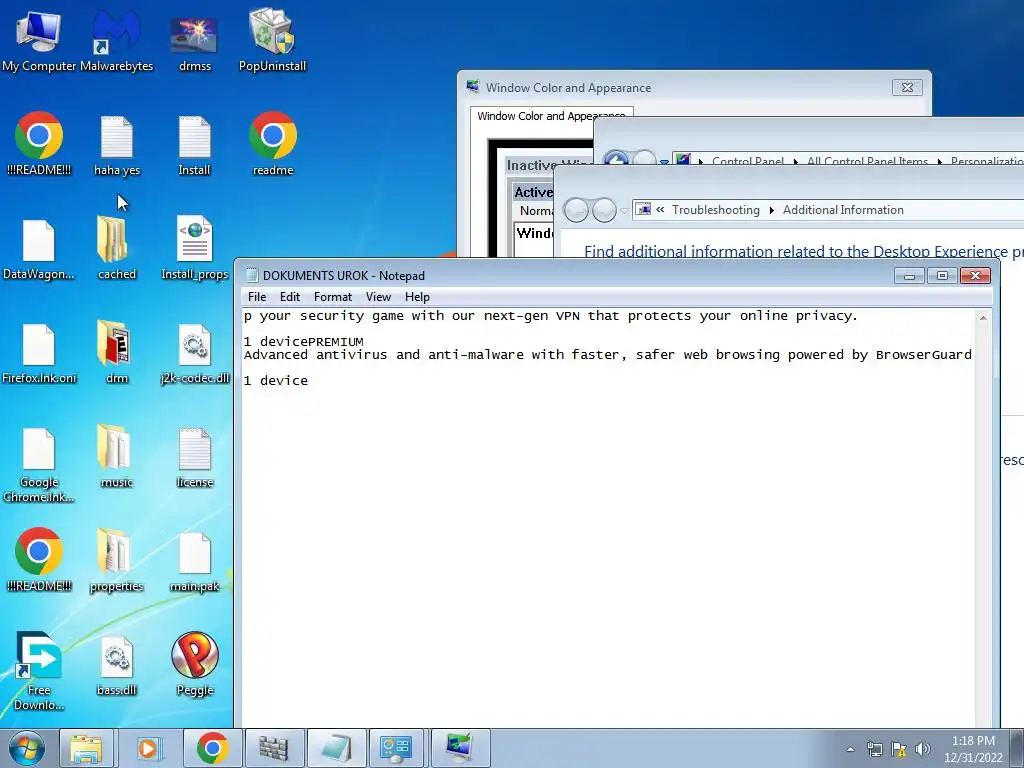1024x768 pixels.
Task: Close the Window Color and Appearance dialog
Action: (907, 88)
